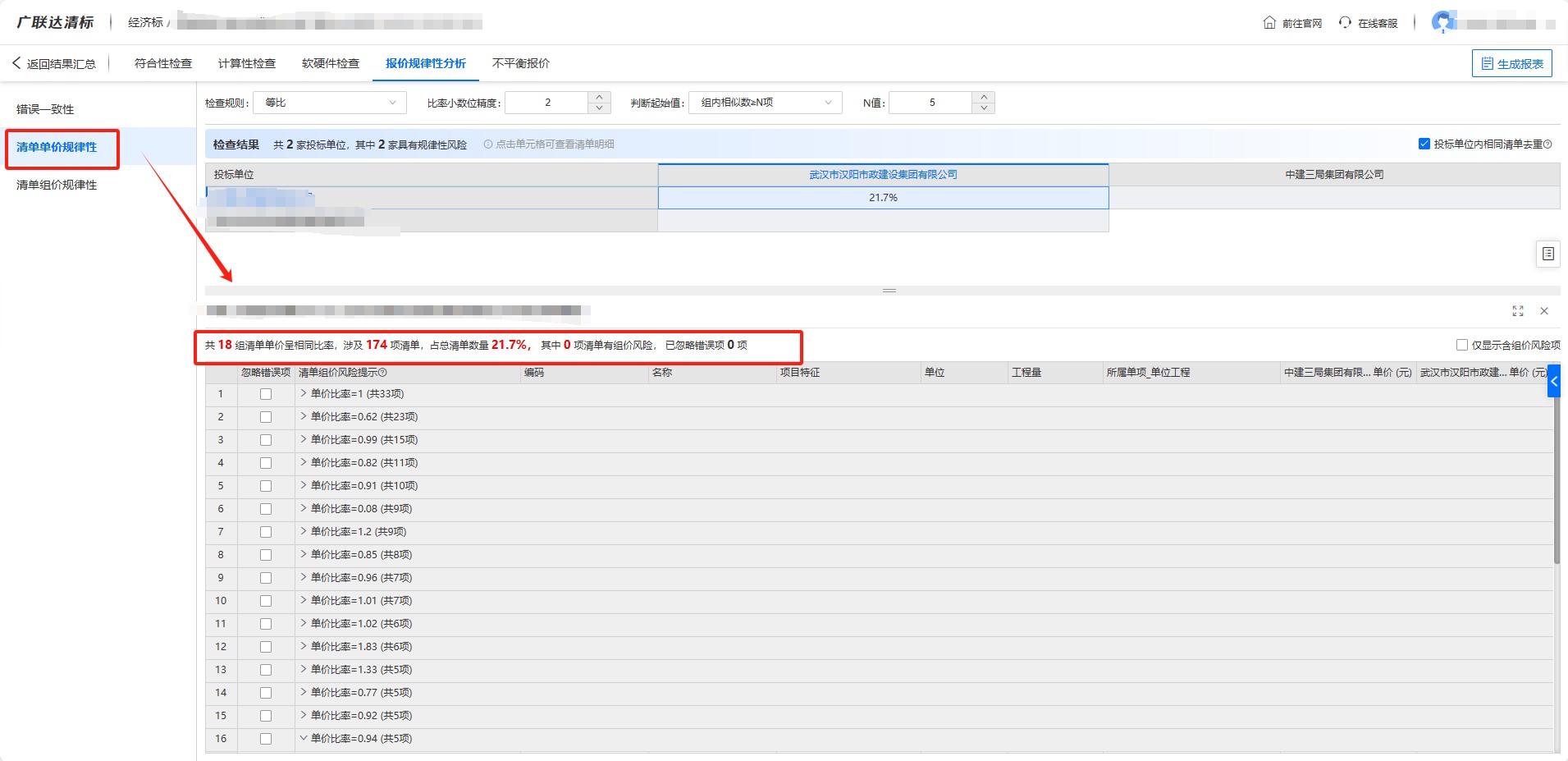Click the 广联达清标 logo
This screenshot has height=761, width=1568.
pos(55,22)
